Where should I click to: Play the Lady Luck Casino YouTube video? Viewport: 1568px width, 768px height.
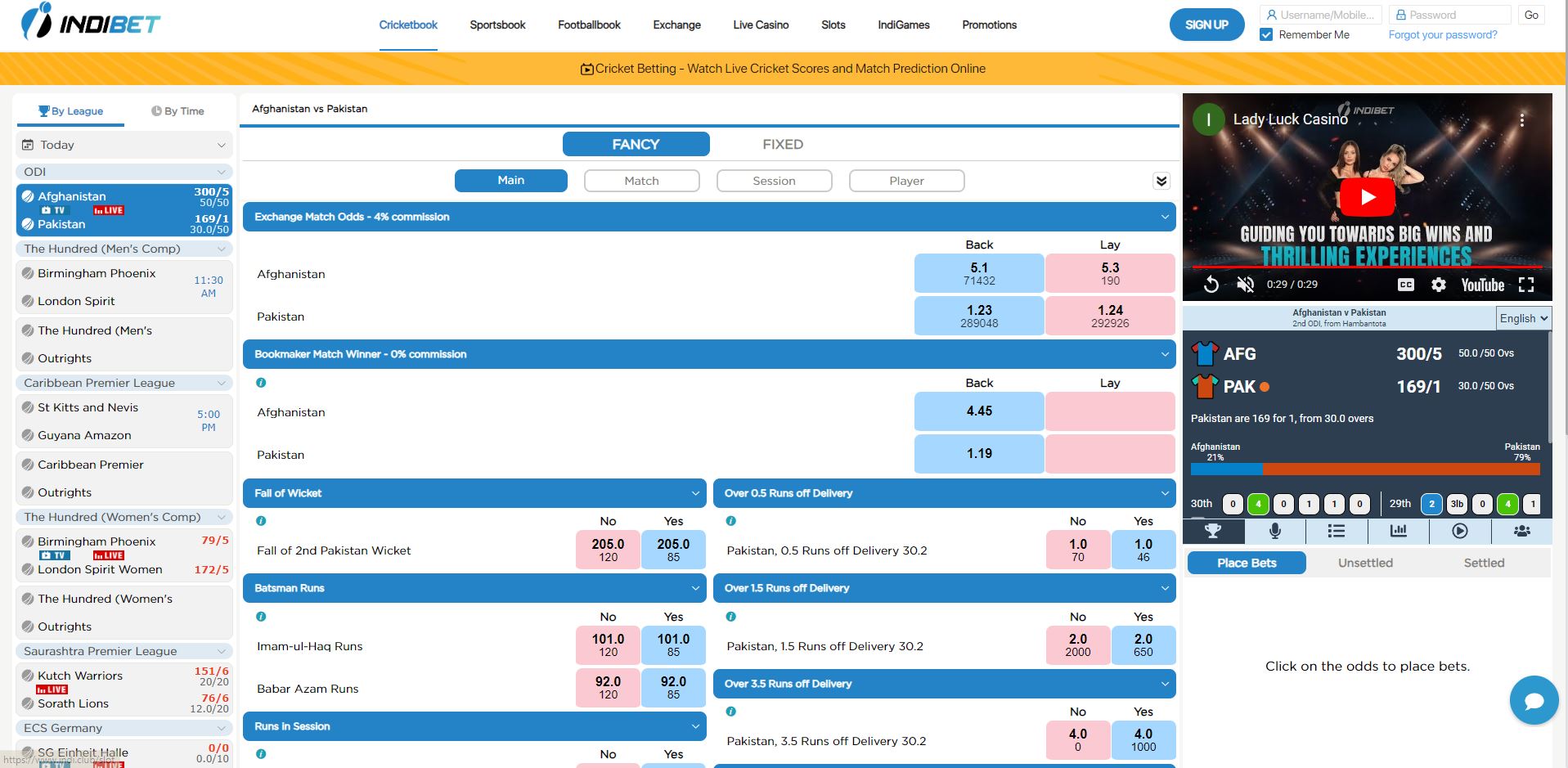click(1368, 197)
